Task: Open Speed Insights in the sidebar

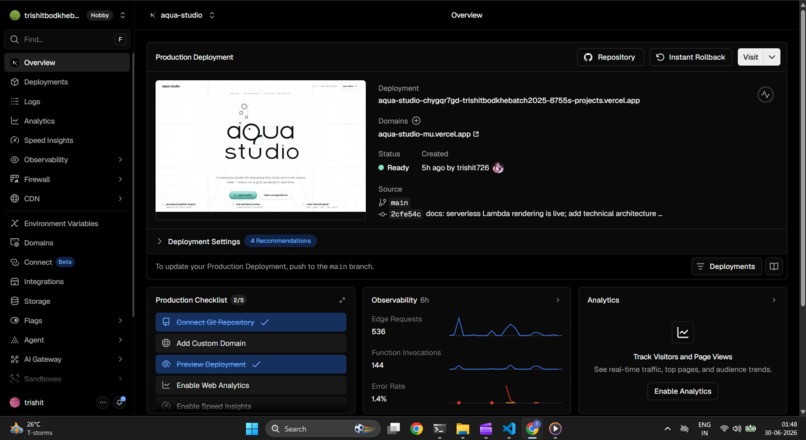Action: pos(67,140)
